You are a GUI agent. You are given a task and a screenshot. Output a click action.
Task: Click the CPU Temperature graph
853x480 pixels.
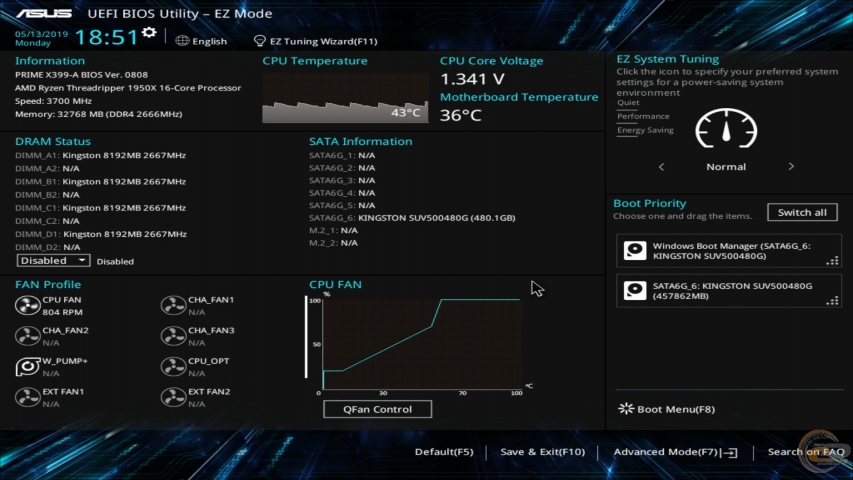pyautogui.click(x=345, y=98)
